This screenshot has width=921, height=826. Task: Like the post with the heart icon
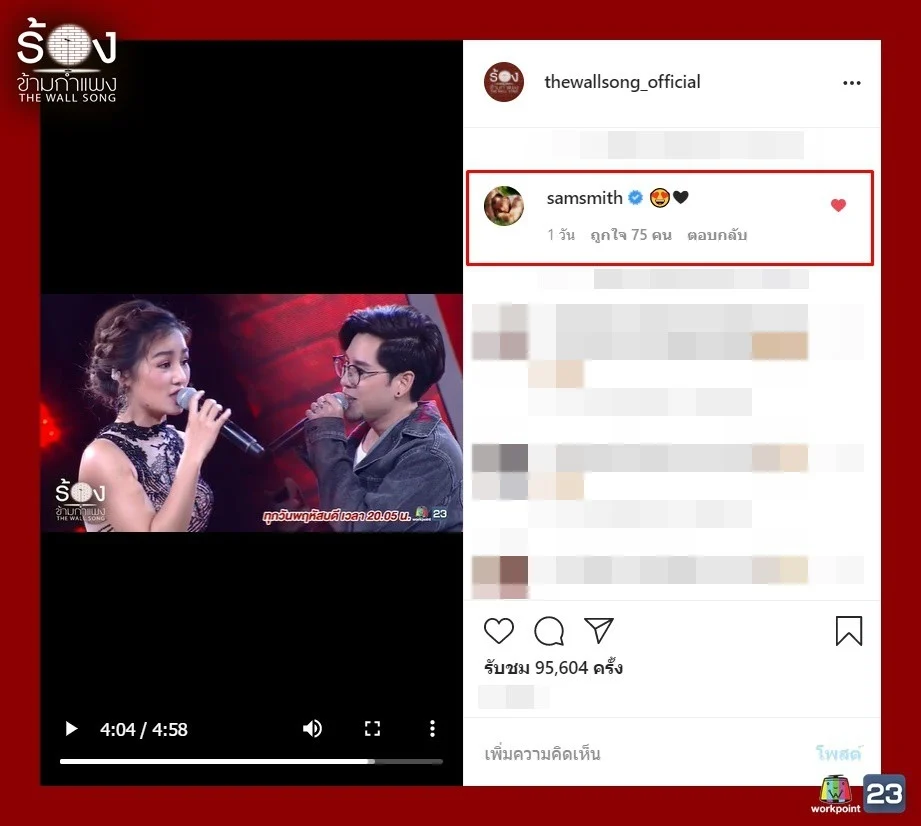click(x=499, y=630)
